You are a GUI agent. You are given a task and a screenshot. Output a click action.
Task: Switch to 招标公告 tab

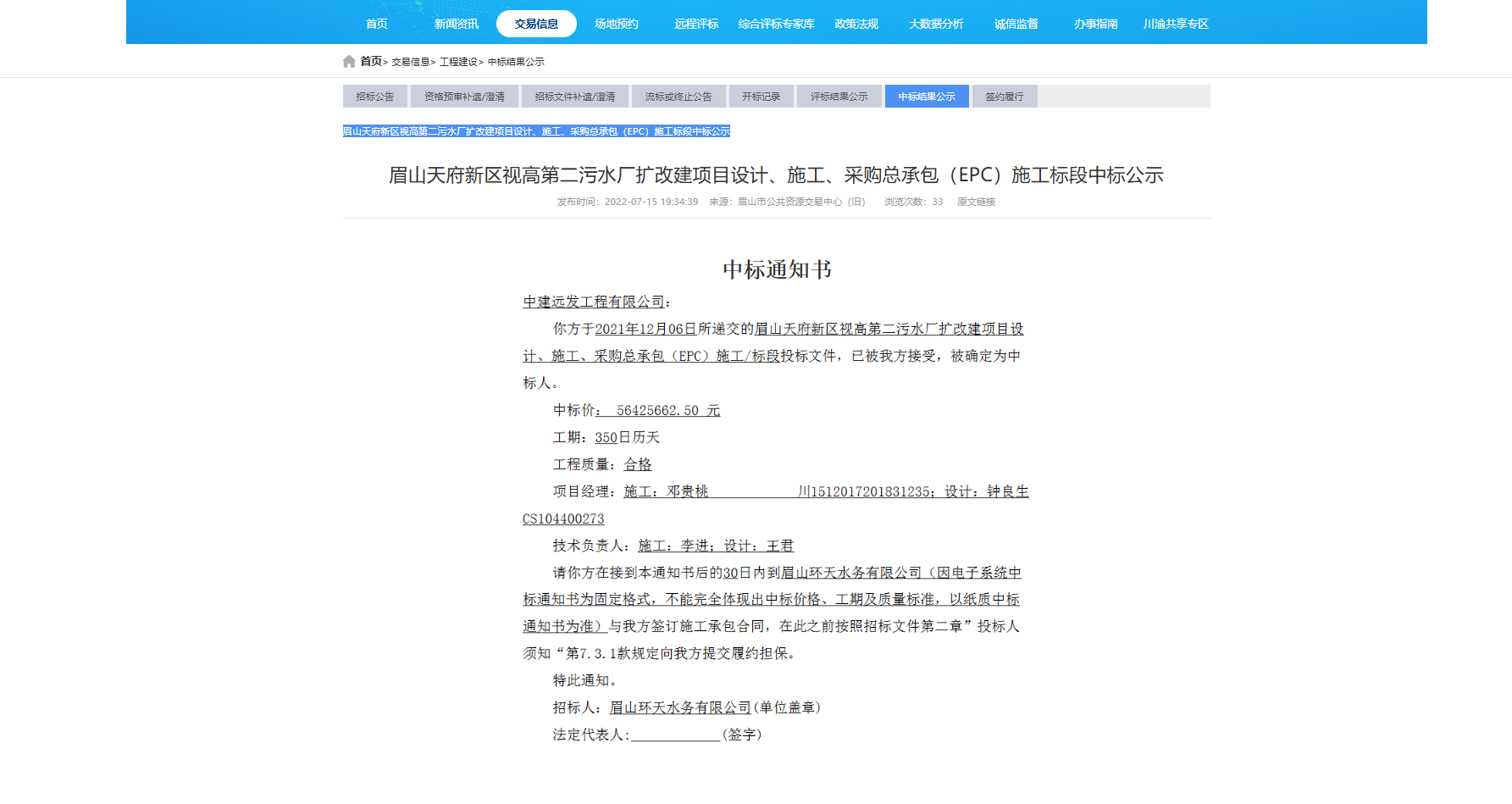click(x=375, y=97)
